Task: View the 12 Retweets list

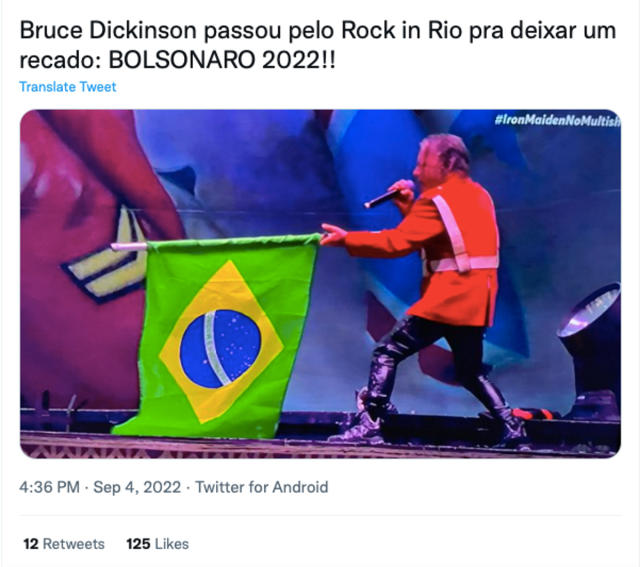Action: click(64, 544)
